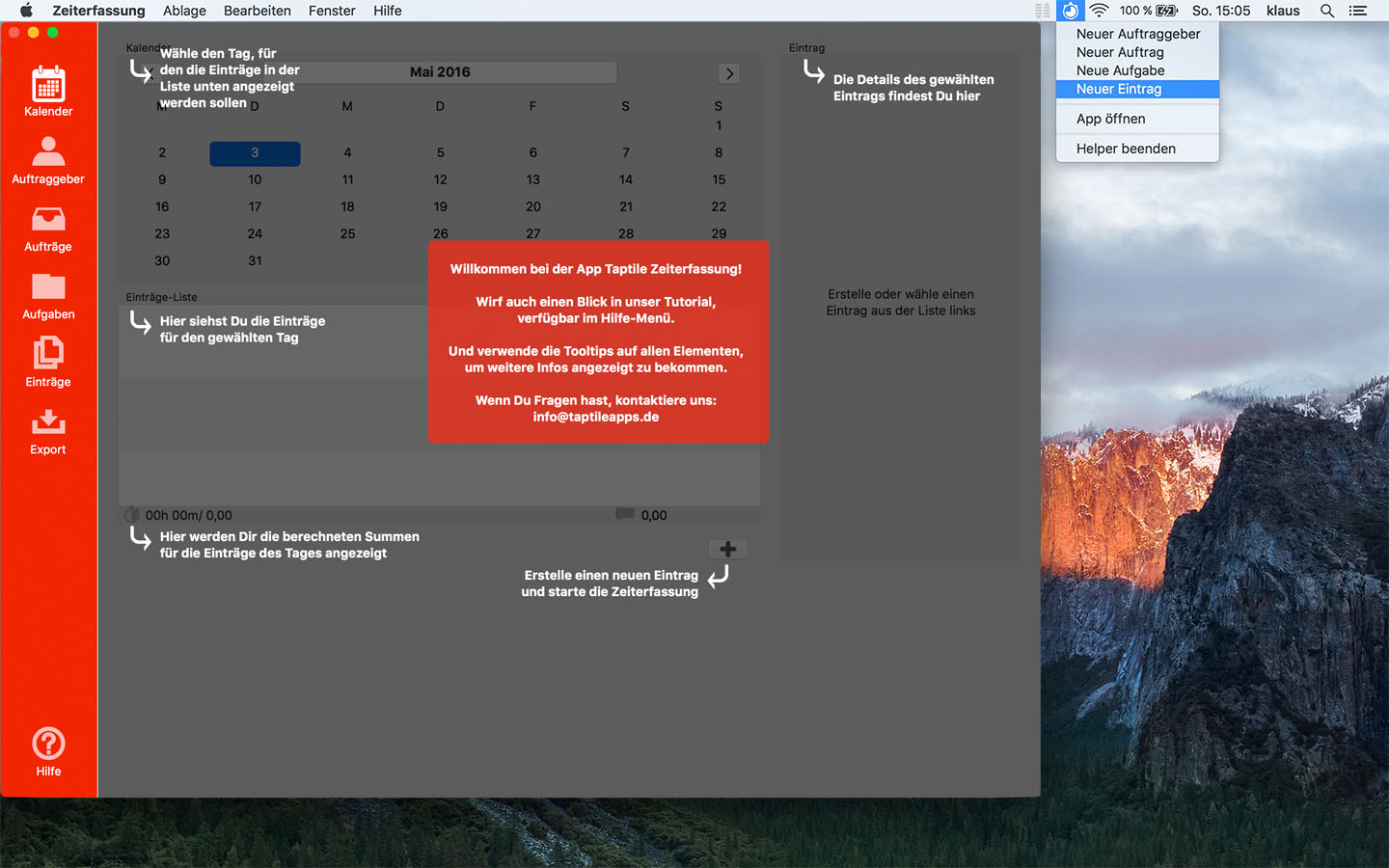Select day 3 in the calendar
1389x868 pixels.
pos(255,153)
